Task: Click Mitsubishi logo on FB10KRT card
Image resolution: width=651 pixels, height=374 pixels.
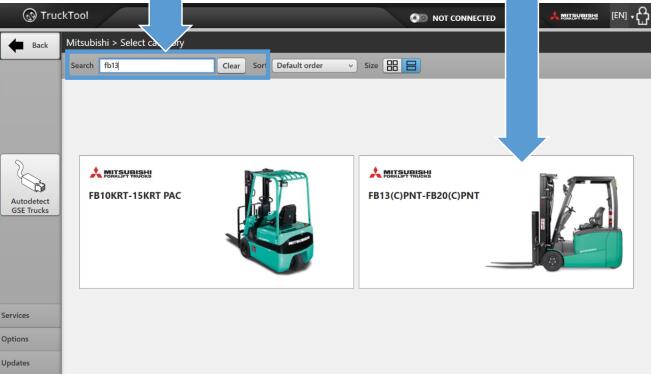Action: coord(121,173)
